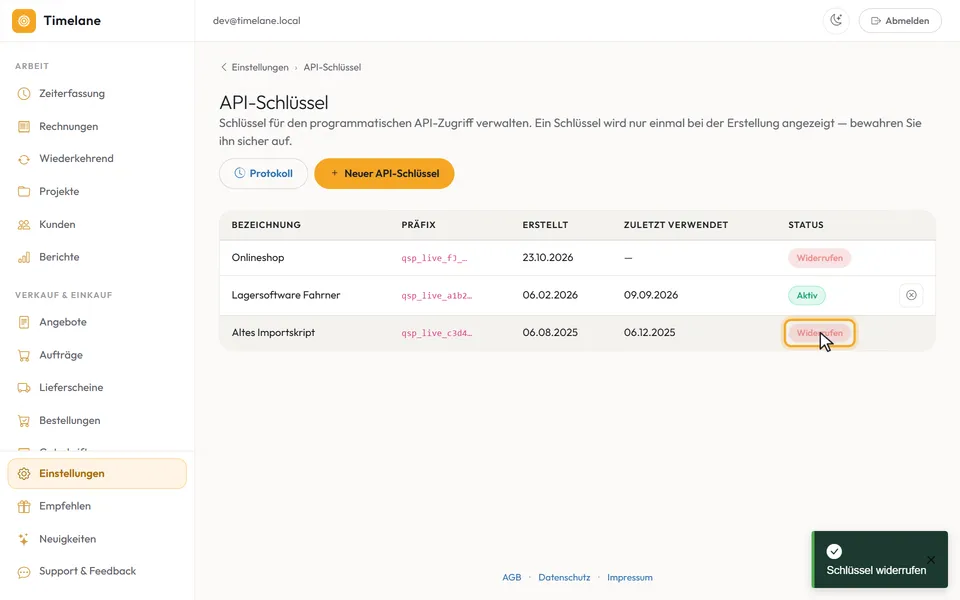The image size is (960, 600).
Task: Click the Einstellungen gear icon
Action: (x=24, y=474)
